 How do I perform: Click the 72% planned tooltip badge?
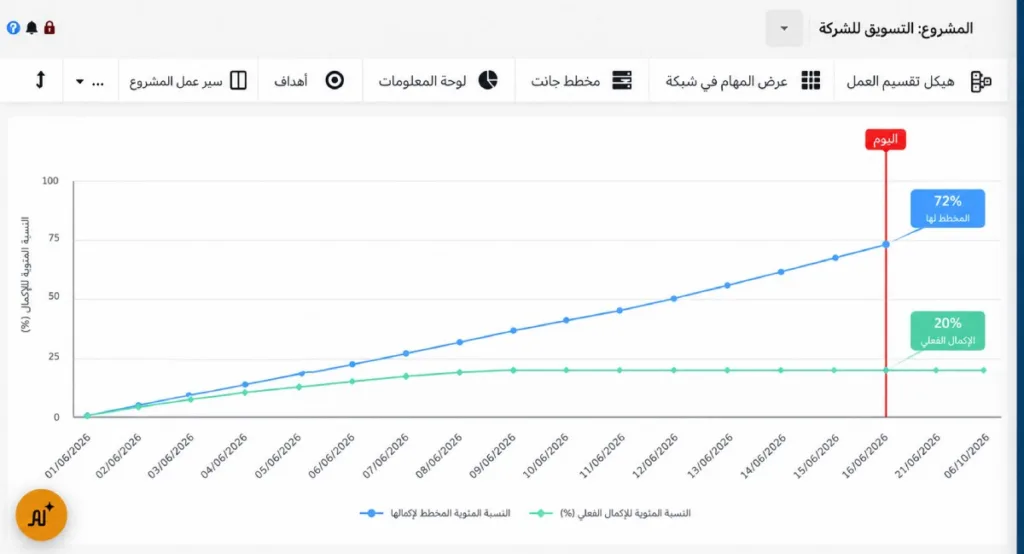tap(948, 208)
